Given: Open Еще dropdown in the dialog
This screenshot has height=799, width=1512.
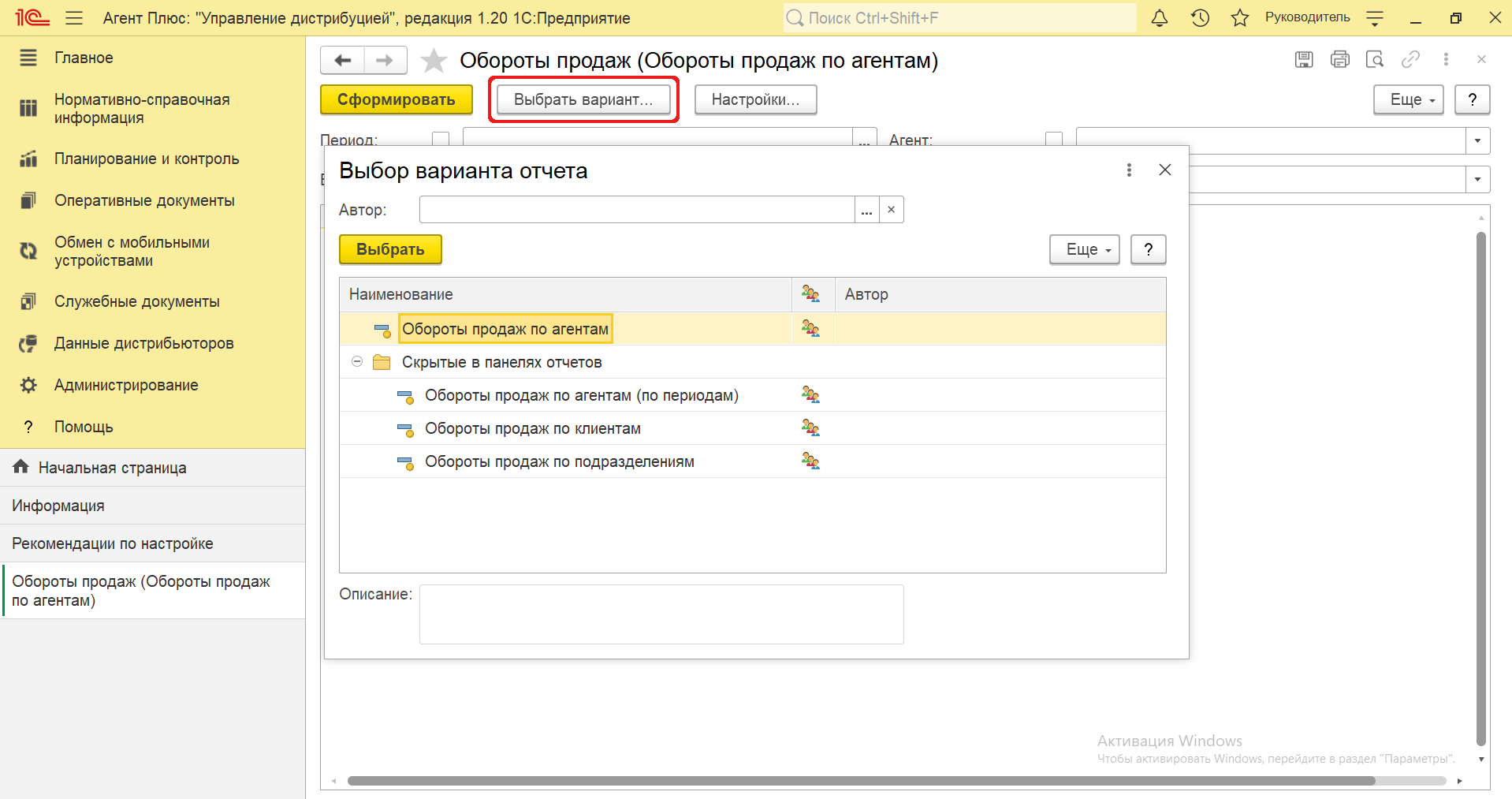Looking at the screenshot, I should [x=1084, y=249].
